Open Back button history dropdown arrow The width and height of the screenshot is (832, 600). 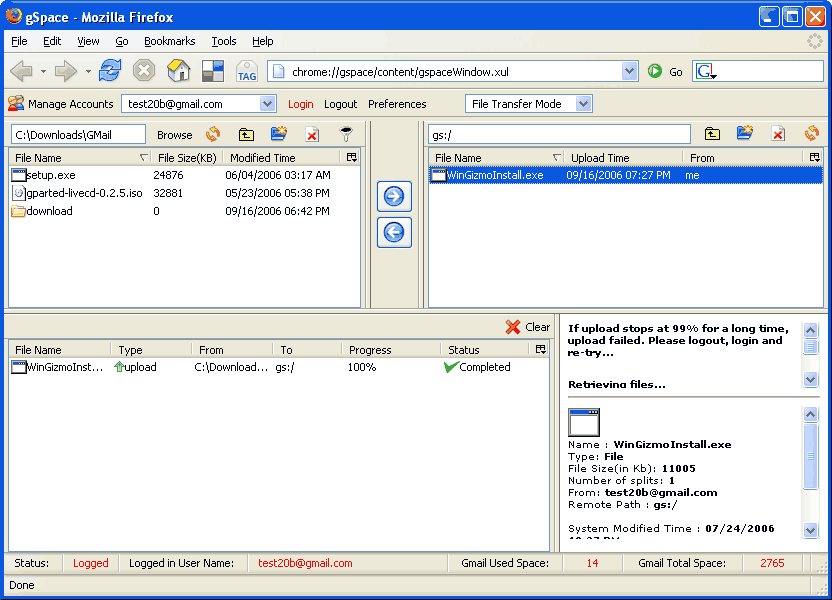(43, 72)
